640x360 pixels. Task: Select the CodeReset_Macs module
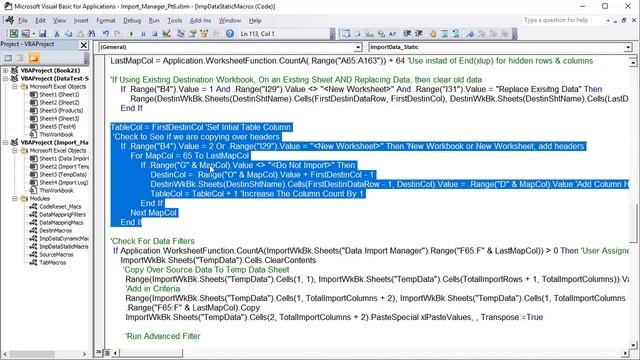pyautogui.click(x=60, y=207)
